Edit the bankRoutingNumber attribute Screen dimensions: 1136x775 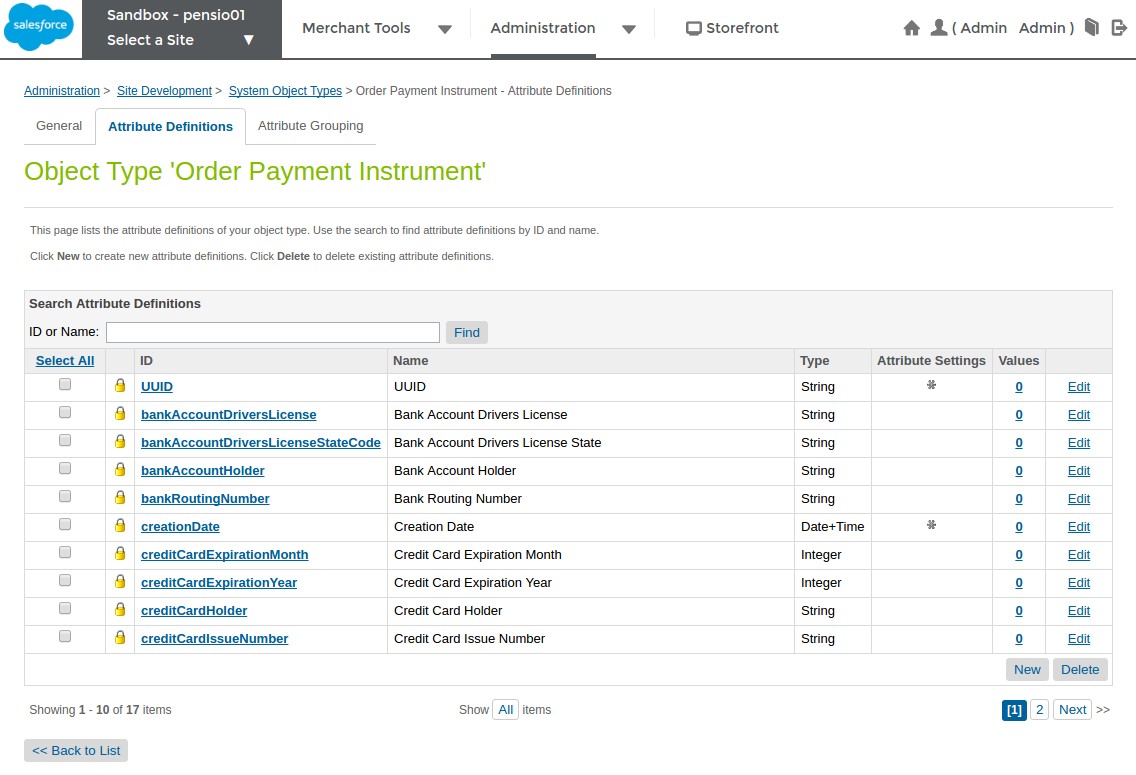(1079, 499)
